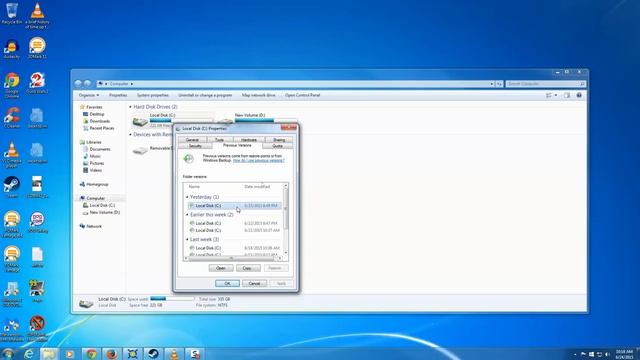Switch to the Tools tab
Screen dimensions: 640x360
[220, 140]
